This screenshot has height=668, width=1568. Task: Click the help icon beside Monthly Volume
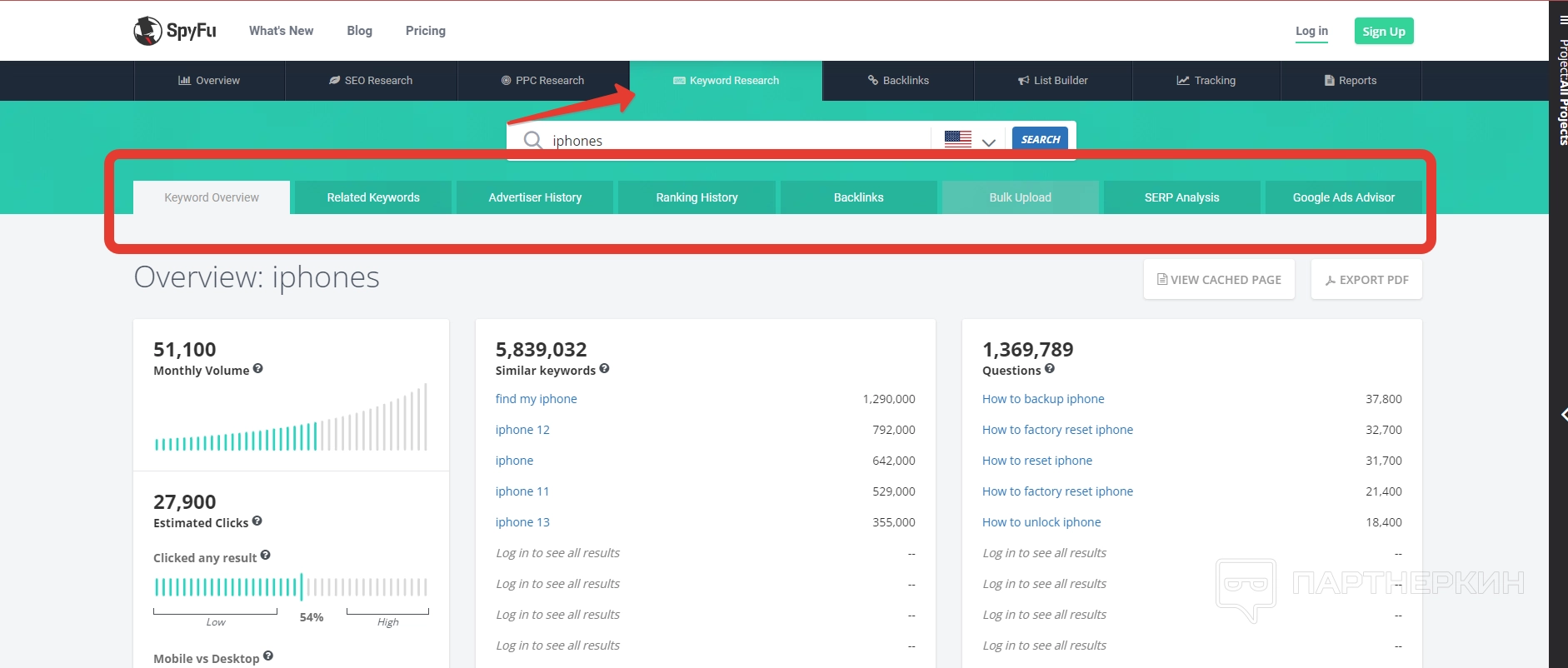[258, 369]
